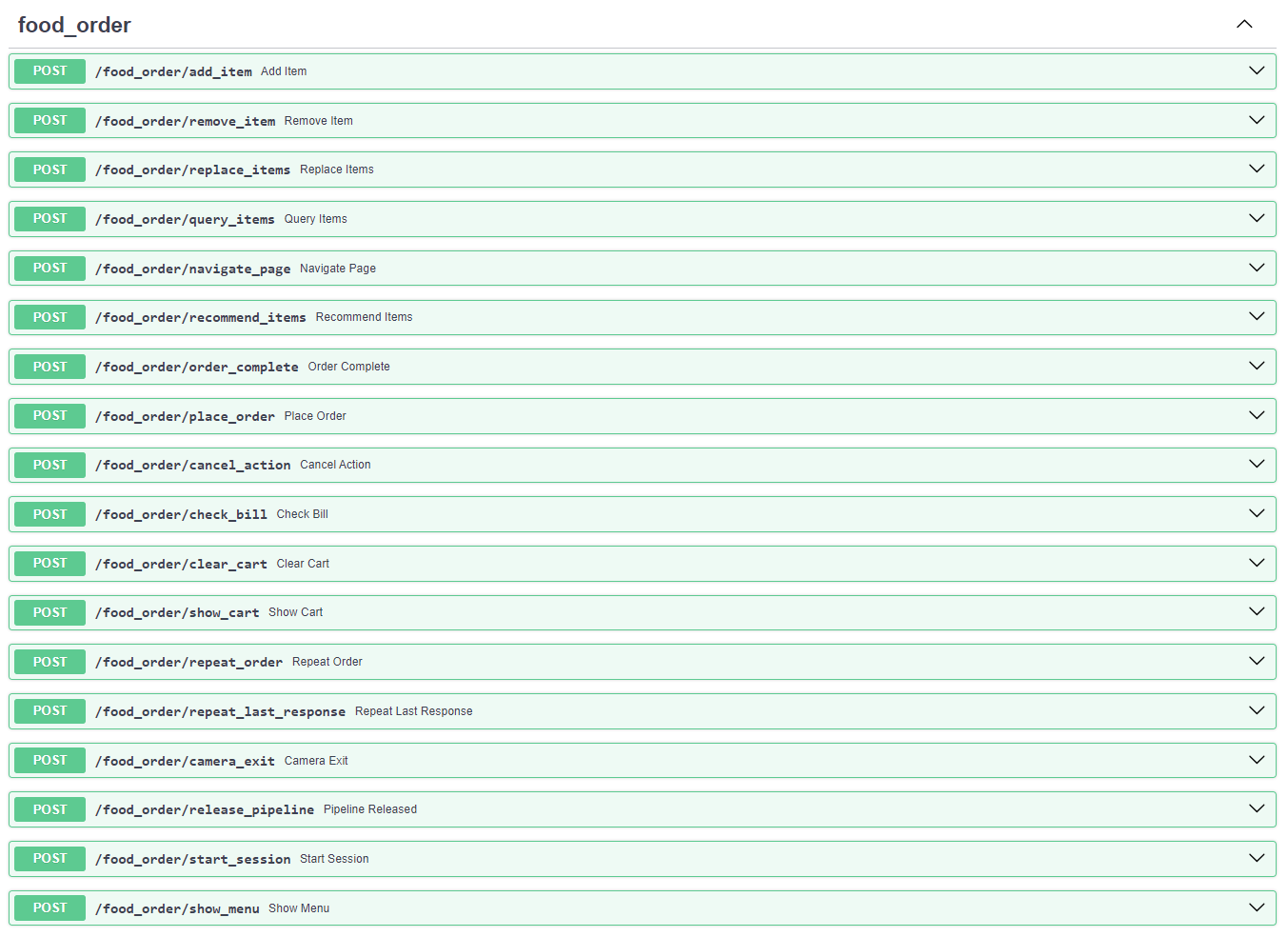Open the /food_order/clear_cart path
Screen dimensions: 1288x937
pyautogui.click(x=181, y=564)
